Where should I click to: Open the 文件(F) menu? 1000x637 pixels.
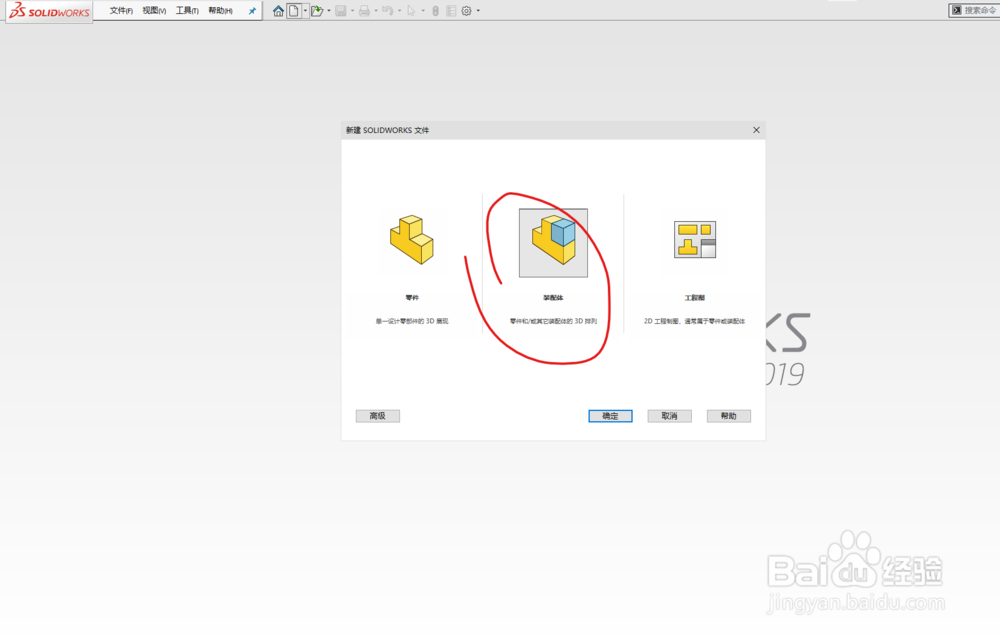121,11
